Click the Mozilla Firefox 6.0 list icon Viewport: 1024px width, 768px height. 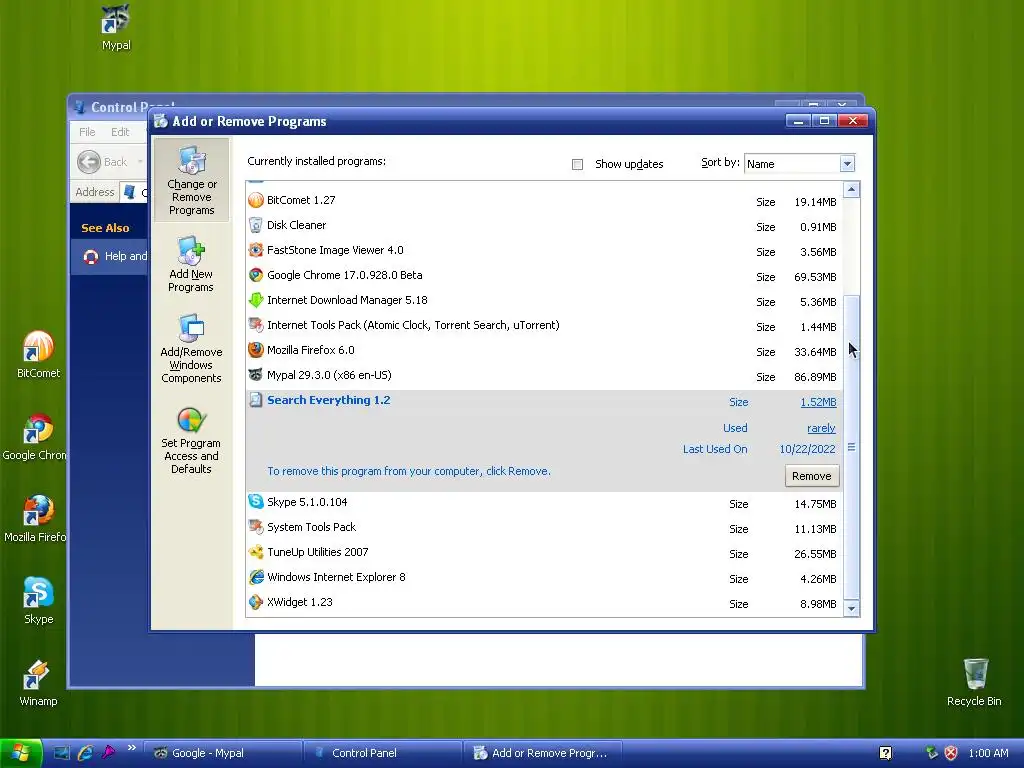(x=256, y=350)
